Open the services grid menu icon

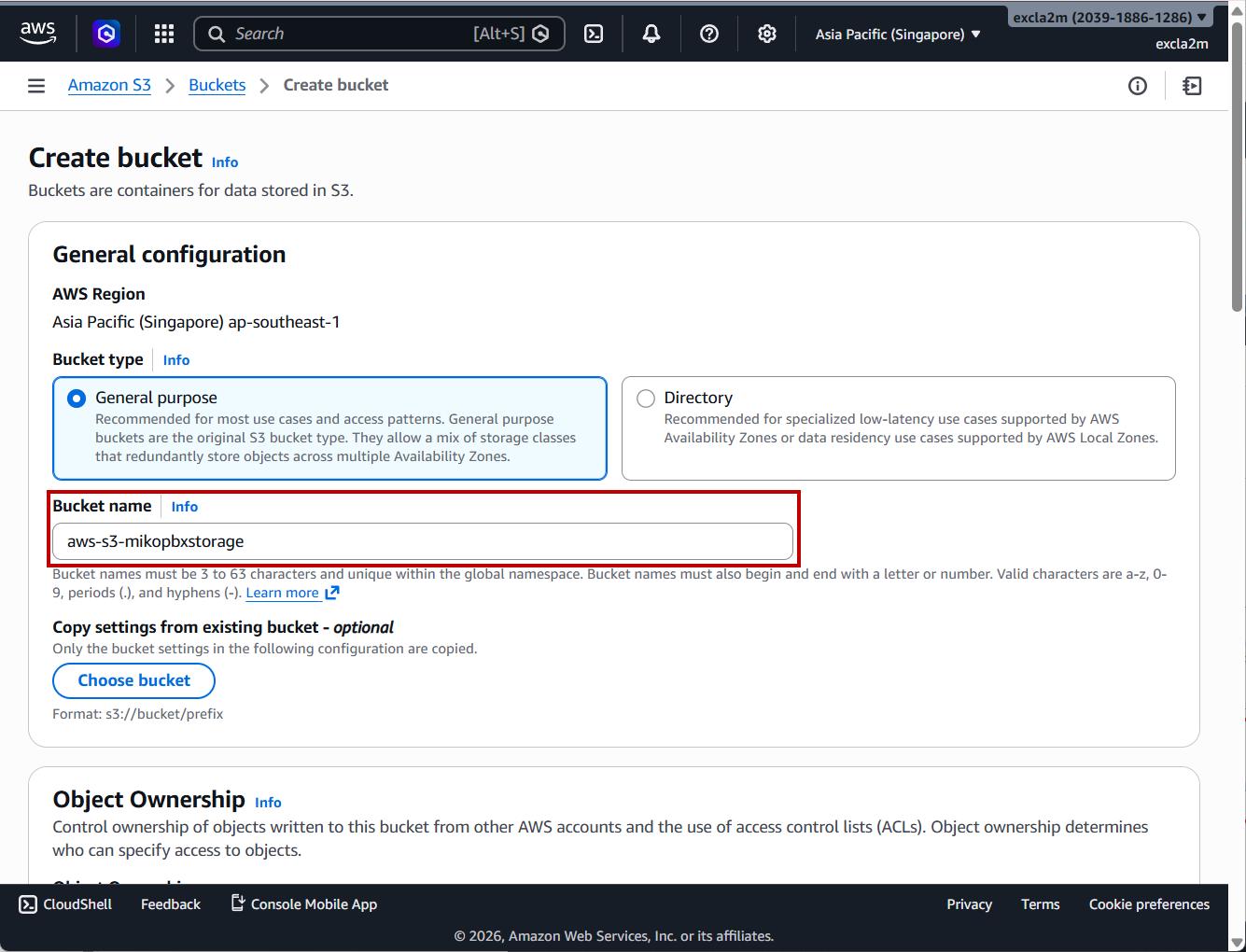tap(164, 34)
